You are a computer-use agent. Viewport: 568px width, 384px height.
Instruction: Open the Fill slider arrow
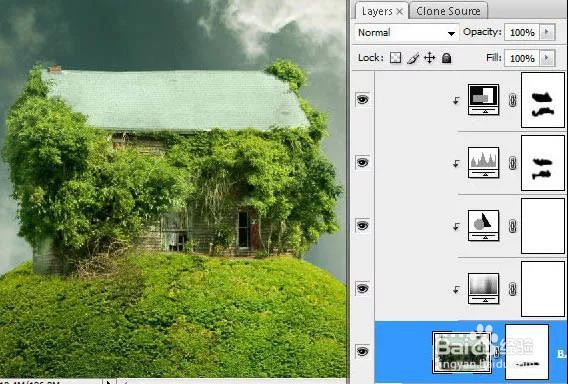pyautogui.click(x=547, y=58)
